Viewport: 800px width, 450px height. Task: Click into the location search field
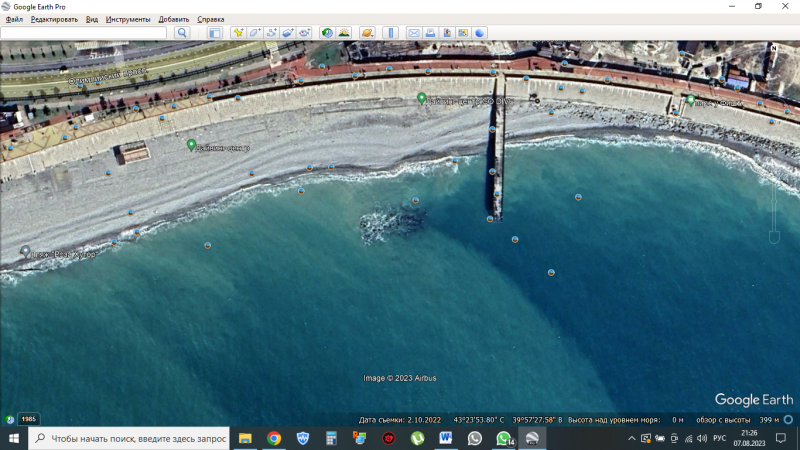tap(84, 33)
